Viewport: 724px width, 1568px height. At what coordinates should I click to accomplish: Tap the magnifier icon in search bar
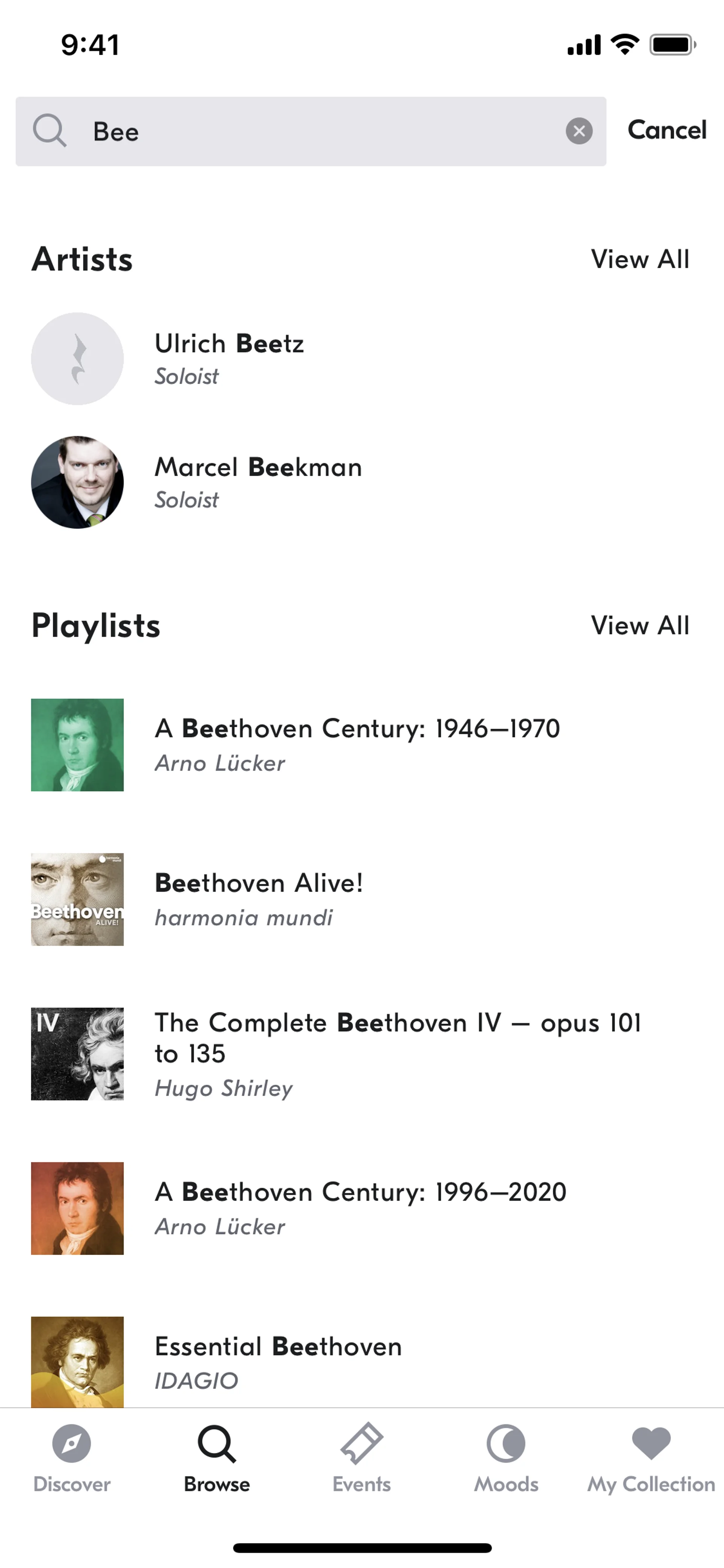click(49, 131)
